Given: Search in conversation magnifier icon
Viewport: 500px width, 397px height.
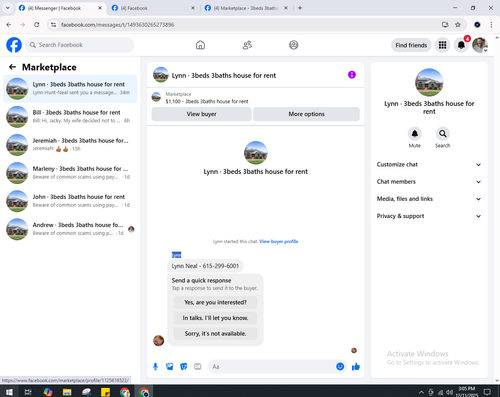Looking at the screenshot, I should click(x=443, y=134).
